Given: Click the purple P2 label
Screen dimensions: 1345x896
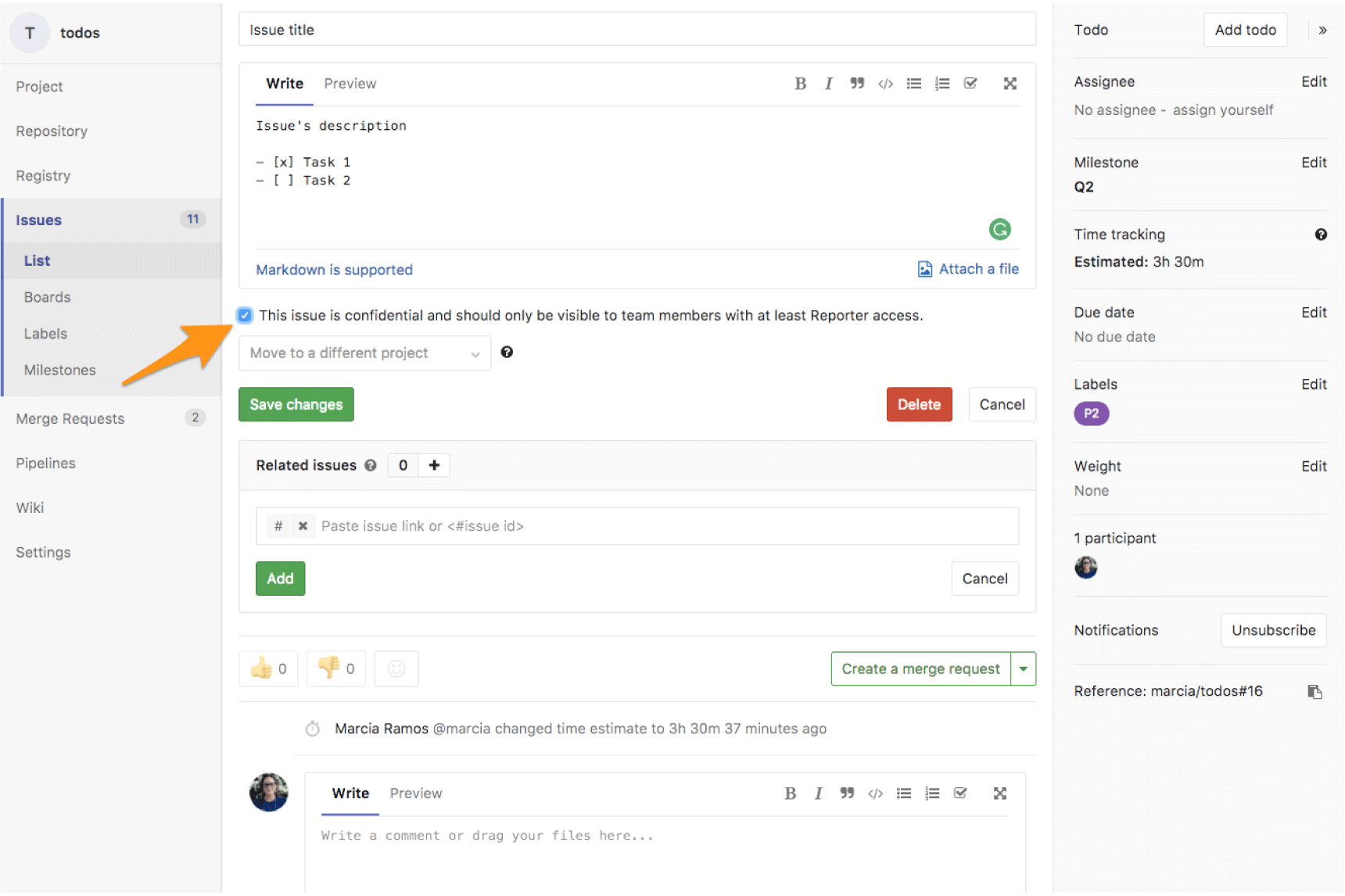Looking at the screenshot, I should pyautogui.click(x=1091, y=414).
